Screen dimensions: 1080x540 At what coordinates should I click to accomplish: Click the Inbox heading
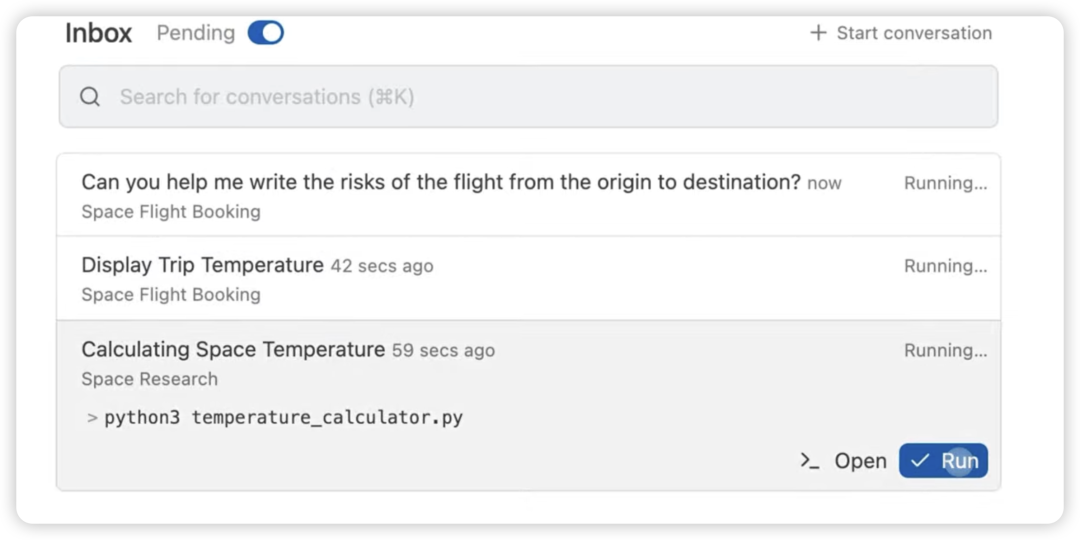pyautogui.click(x=98, y=33)
